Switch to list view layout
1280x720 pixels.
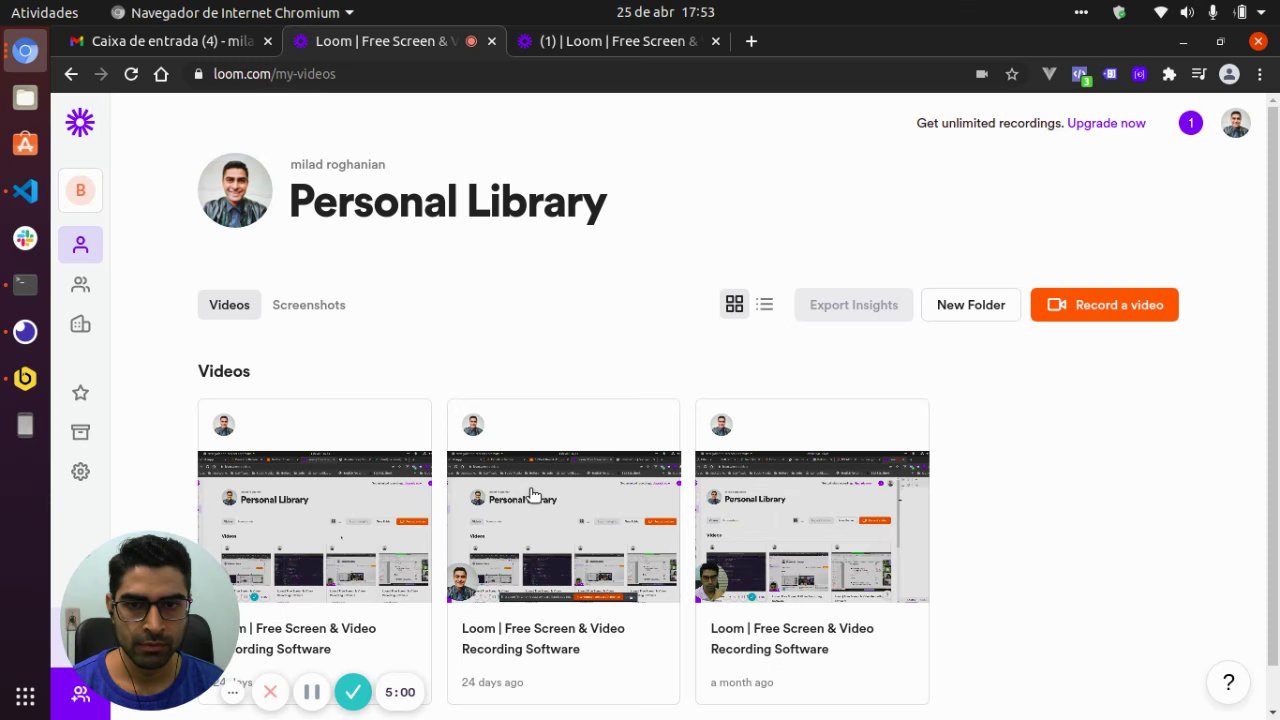(764, 304)
